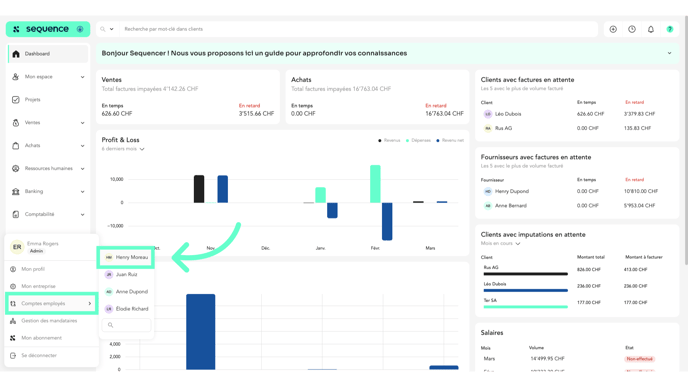The height and width of the screenshot is (387, 688).
Task: Click the Se déconnecter logout icon
Action: (x=13, y=355)
